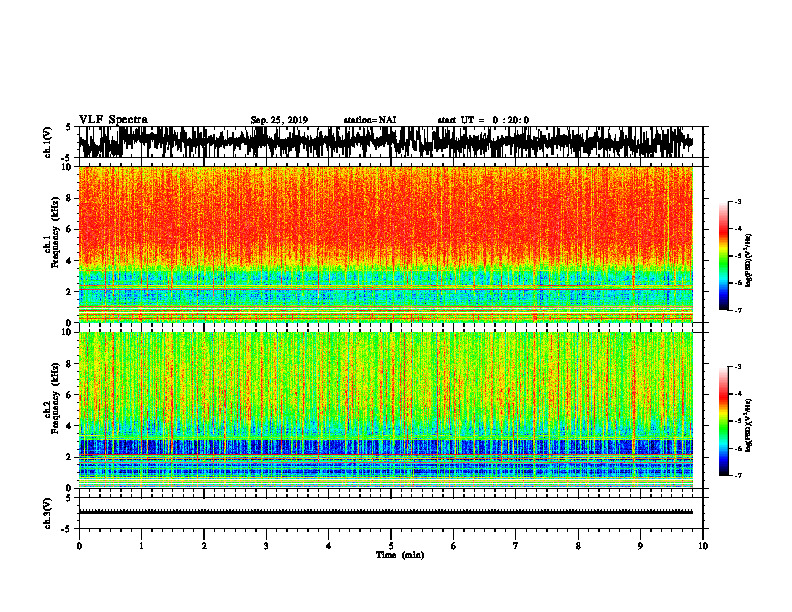Click the "10" tick on ch.1 frequency axis

tap(66, 167)
